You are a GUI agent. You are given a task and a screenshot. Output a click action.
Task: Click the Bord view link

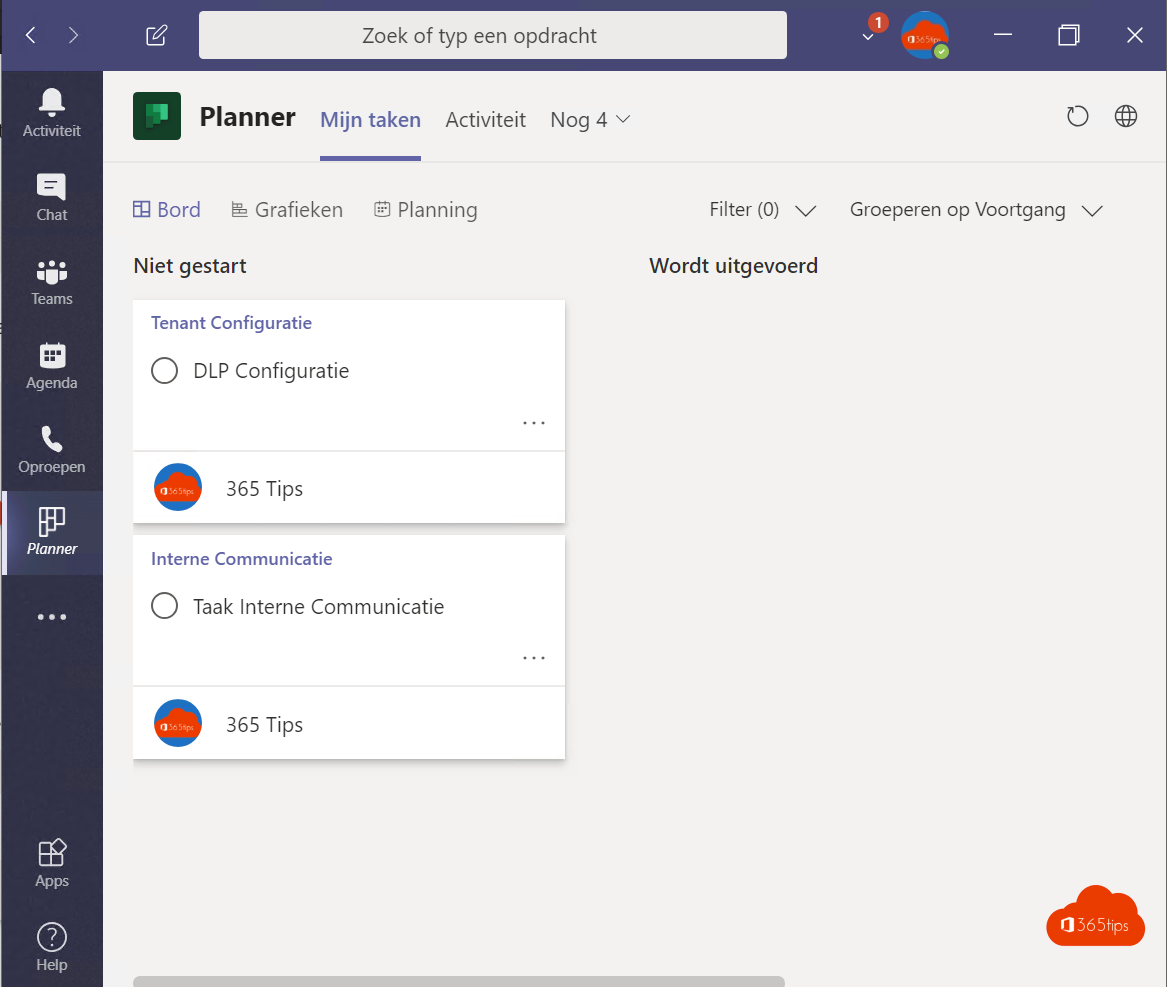166,209
